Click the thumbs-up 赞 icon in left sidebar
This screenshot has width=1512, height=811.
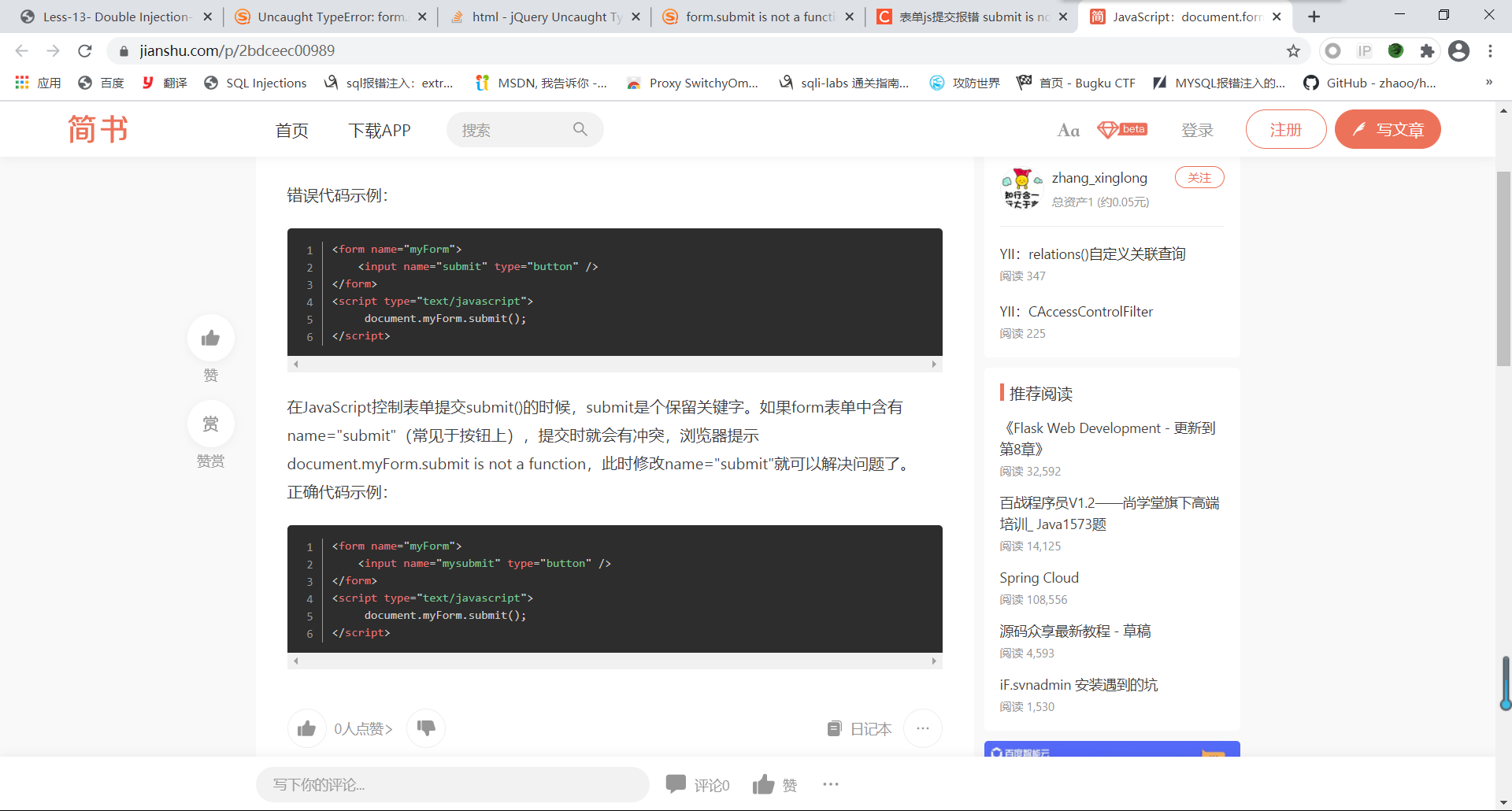tap(210, 339)
